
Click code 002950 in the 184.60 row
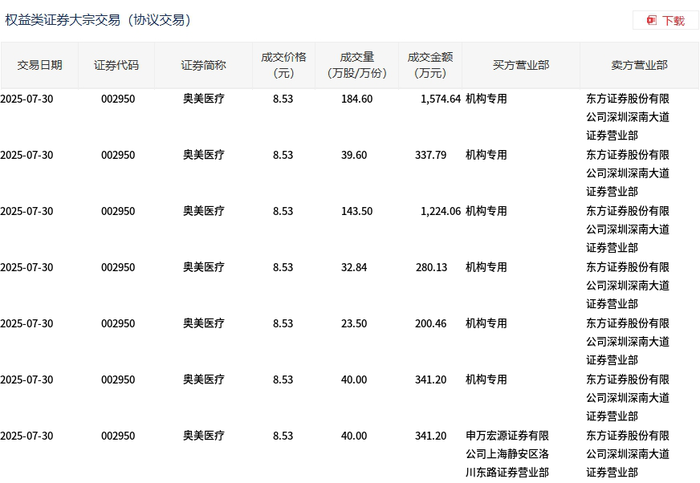118,99
